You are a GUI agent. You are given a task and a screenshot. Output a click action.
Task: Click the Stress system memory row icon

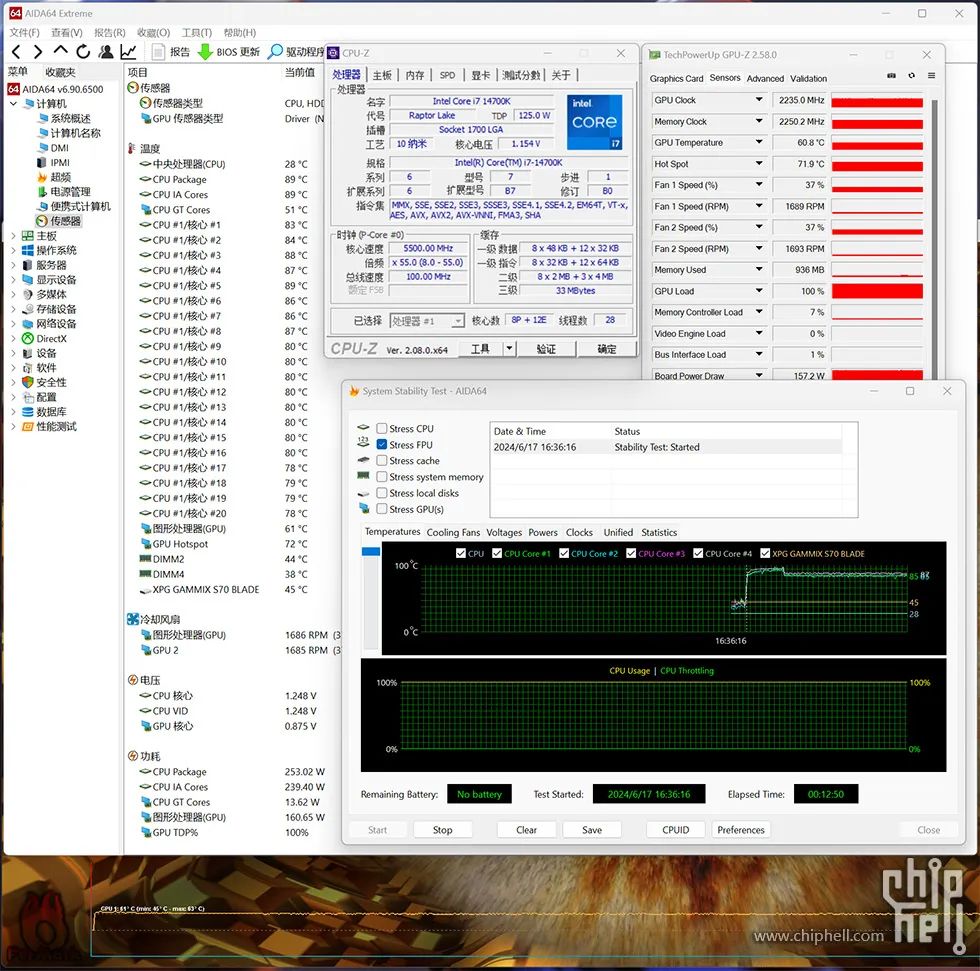[x=363, y=476]
